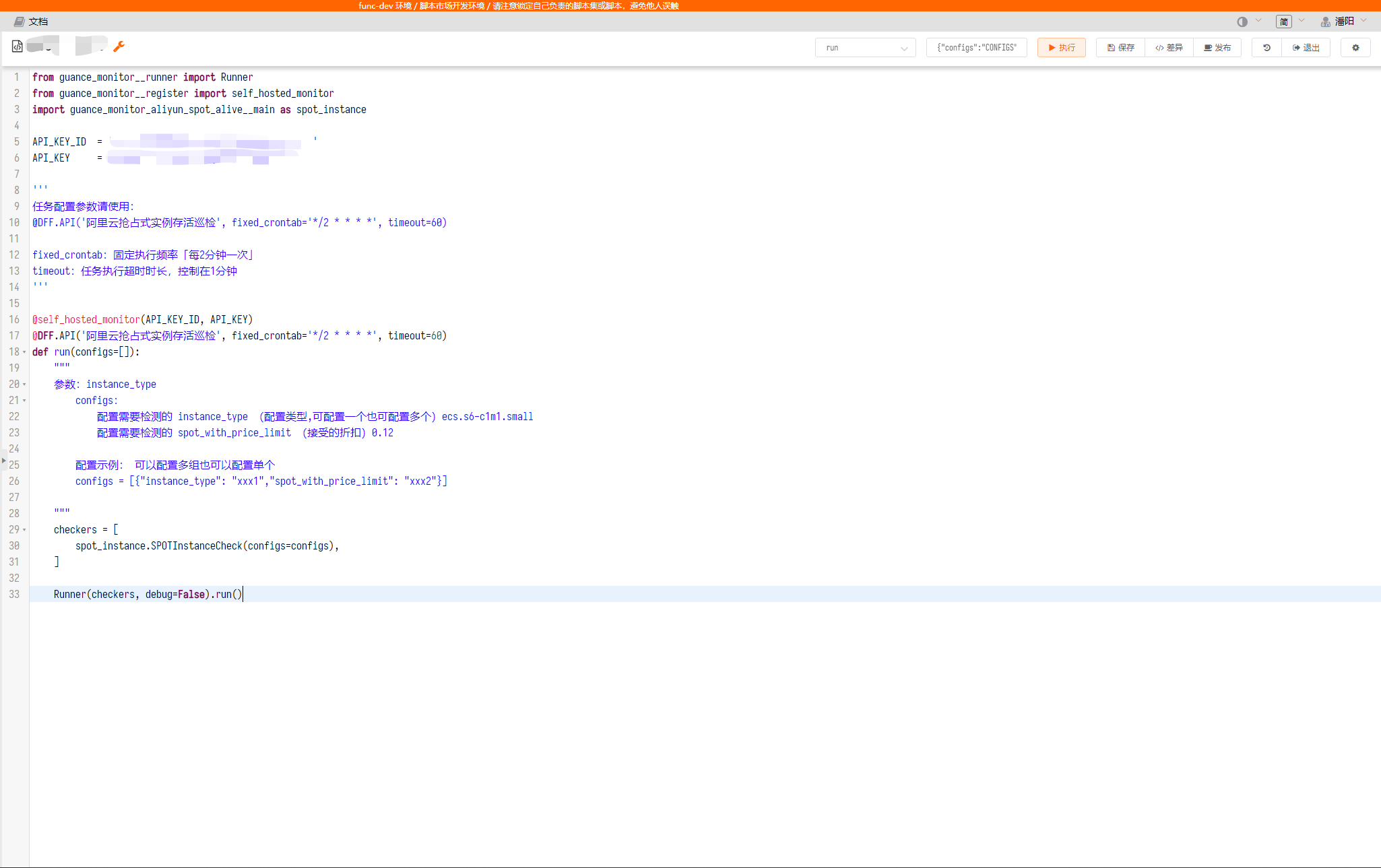Image resolution: width=1381 pixels, height=868 pixels.
Task: Click the code file </> icon
Action: point(17,46)
